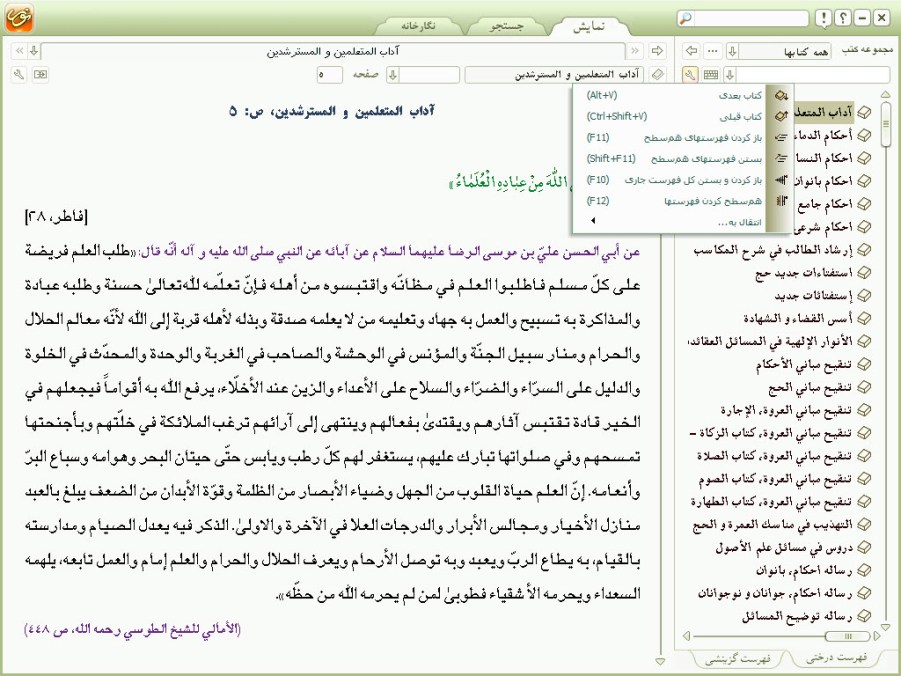This screenshot has height=676, width=901.
Task: Click the book list filter text field
Action: [x=813, y=74]
